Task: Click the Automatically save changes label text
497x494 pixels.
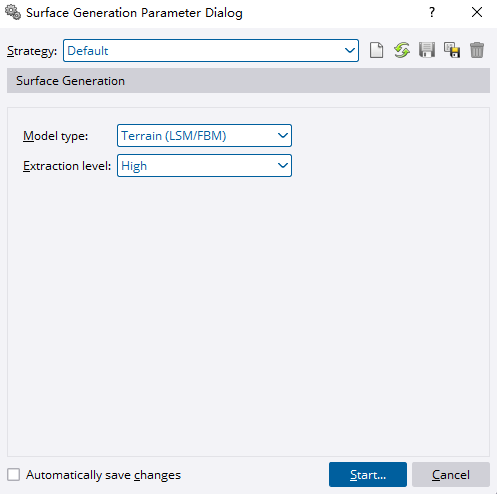Action: click(103, 475)
